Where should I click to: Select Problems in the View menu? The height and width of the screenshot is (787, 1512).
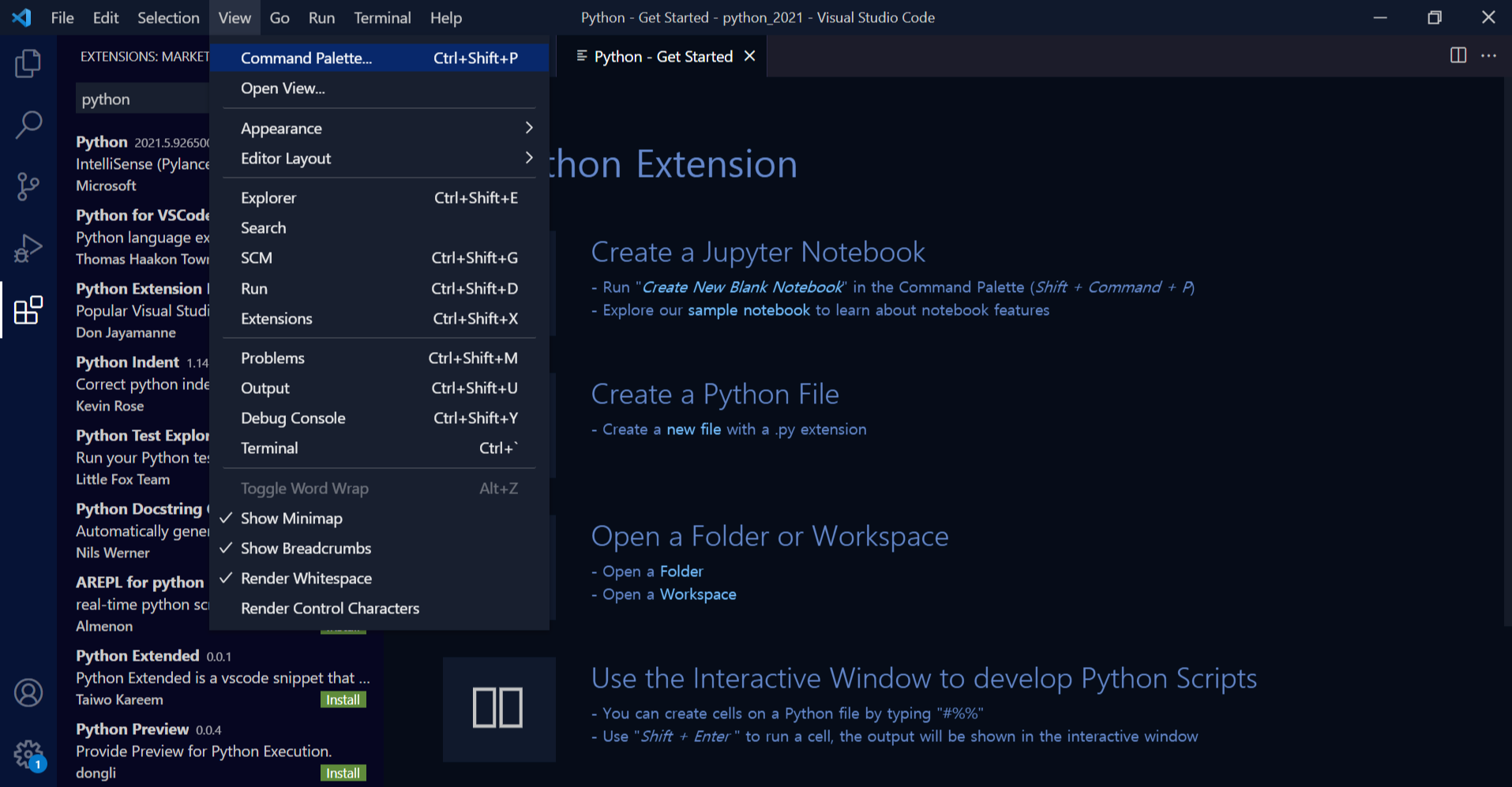[x=380, y=358]
